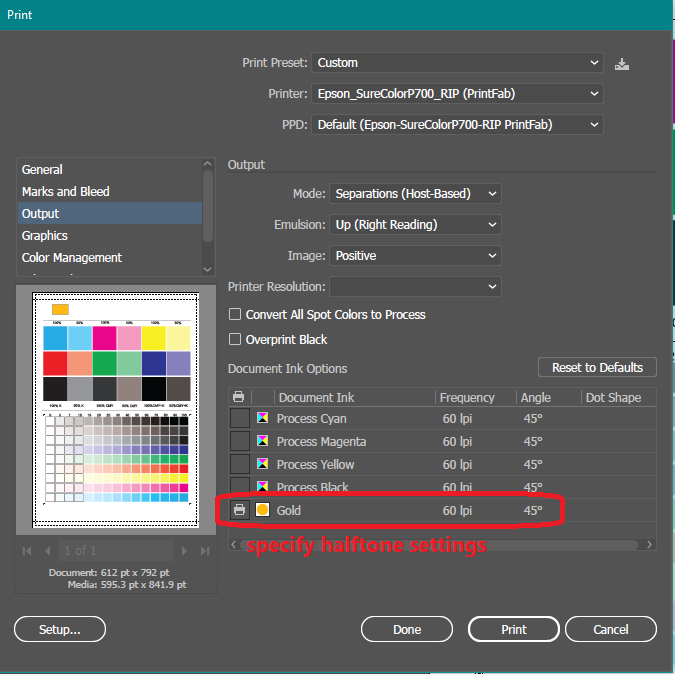Screen dimensions: 675x674
Task: Expand the Emulsion dropdown
Action: (416, 224)
